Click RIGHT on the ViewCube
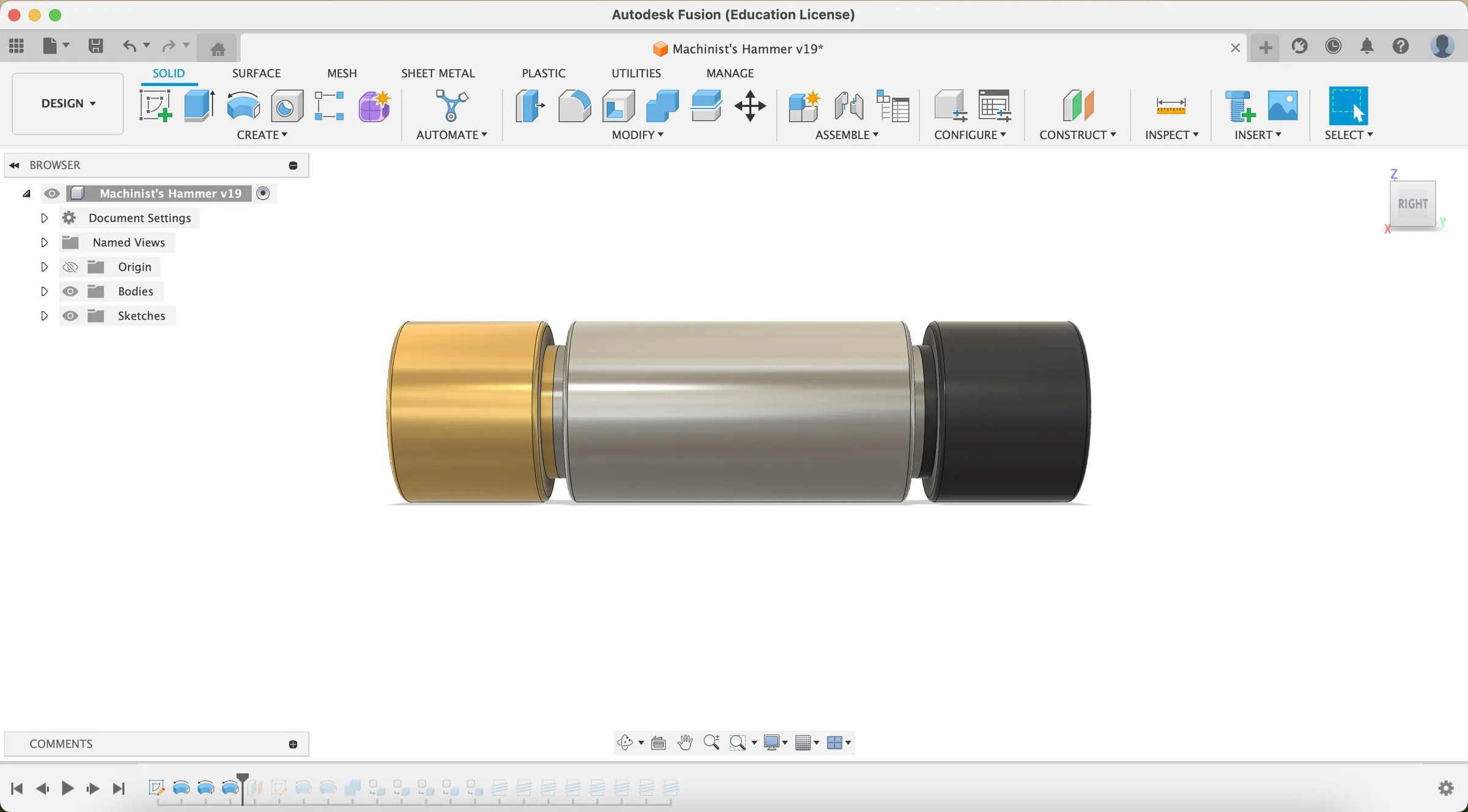The image size is (1468, 812). click(1413, 204)
